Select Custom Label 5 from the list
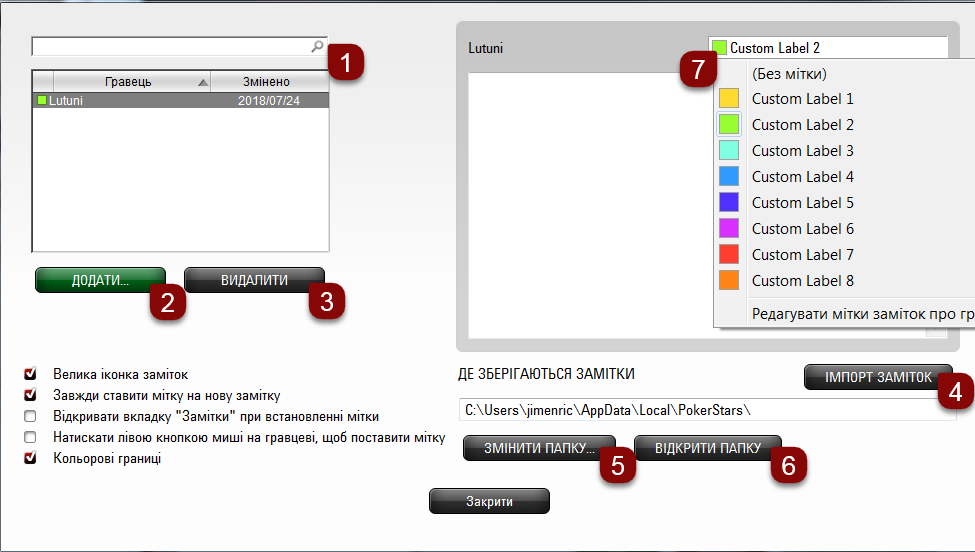The height and width of the screenshot is (552, 975). pyautogui.click(x=802, y=203)
